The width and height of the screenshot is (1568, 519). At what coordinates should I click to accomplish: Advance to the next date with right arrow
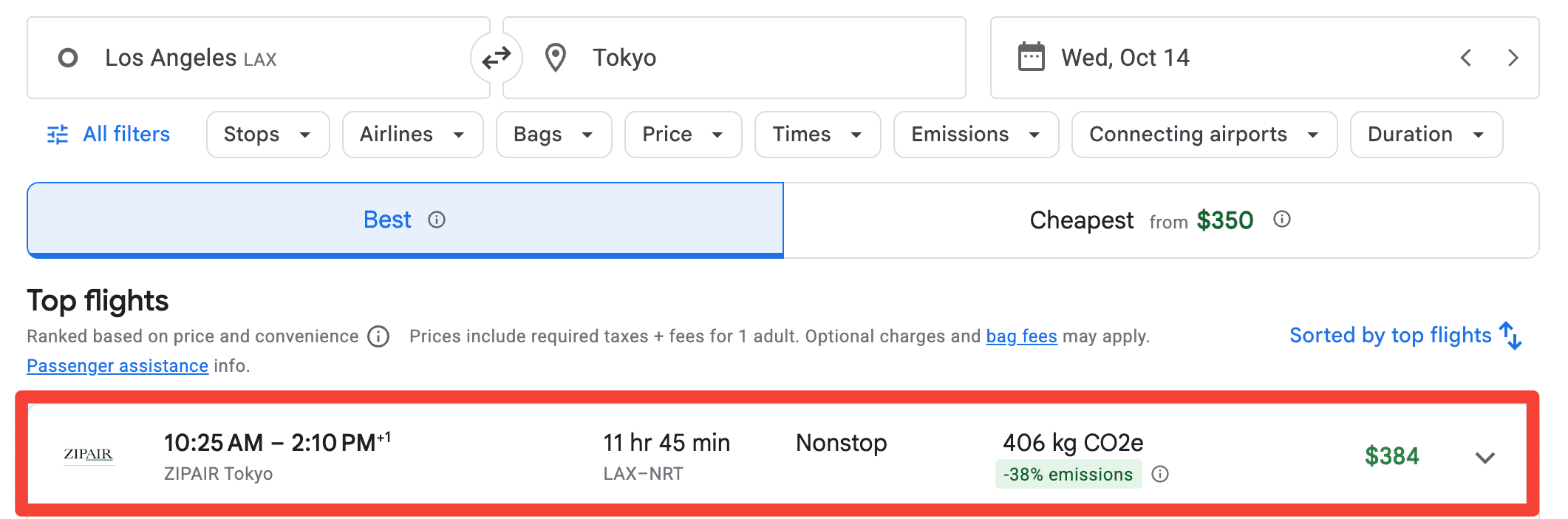click(1513, 58)
